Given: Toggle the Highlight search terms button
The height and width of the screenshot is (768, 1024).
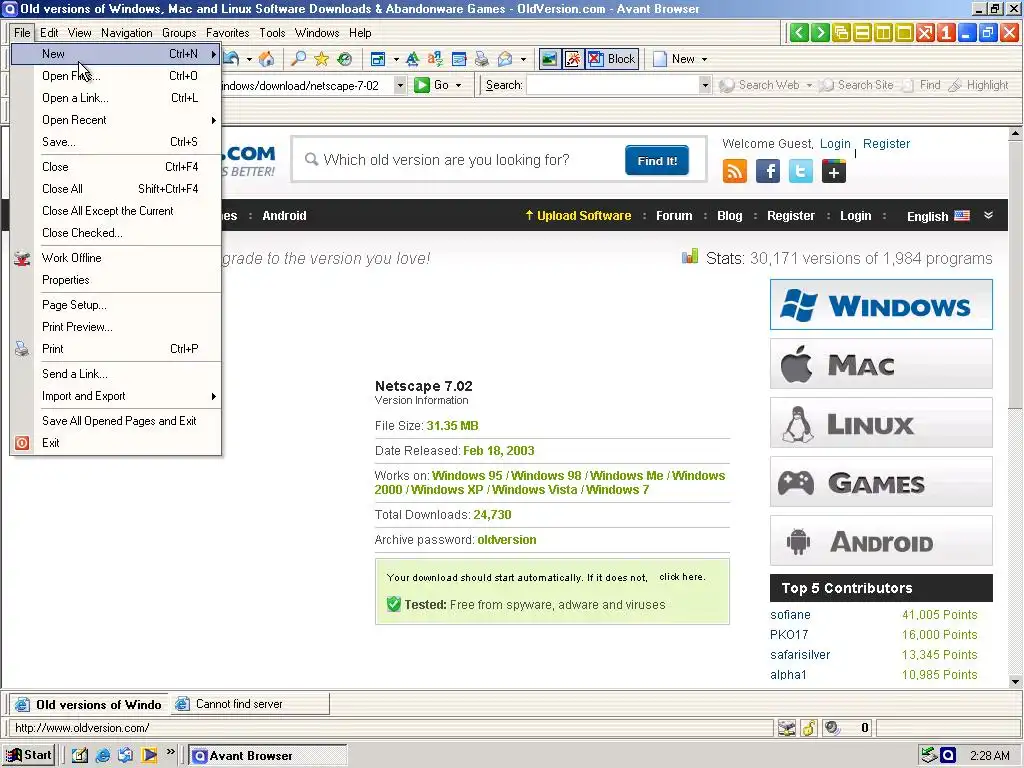Looking at the screenshot, I should coord(979,85).
